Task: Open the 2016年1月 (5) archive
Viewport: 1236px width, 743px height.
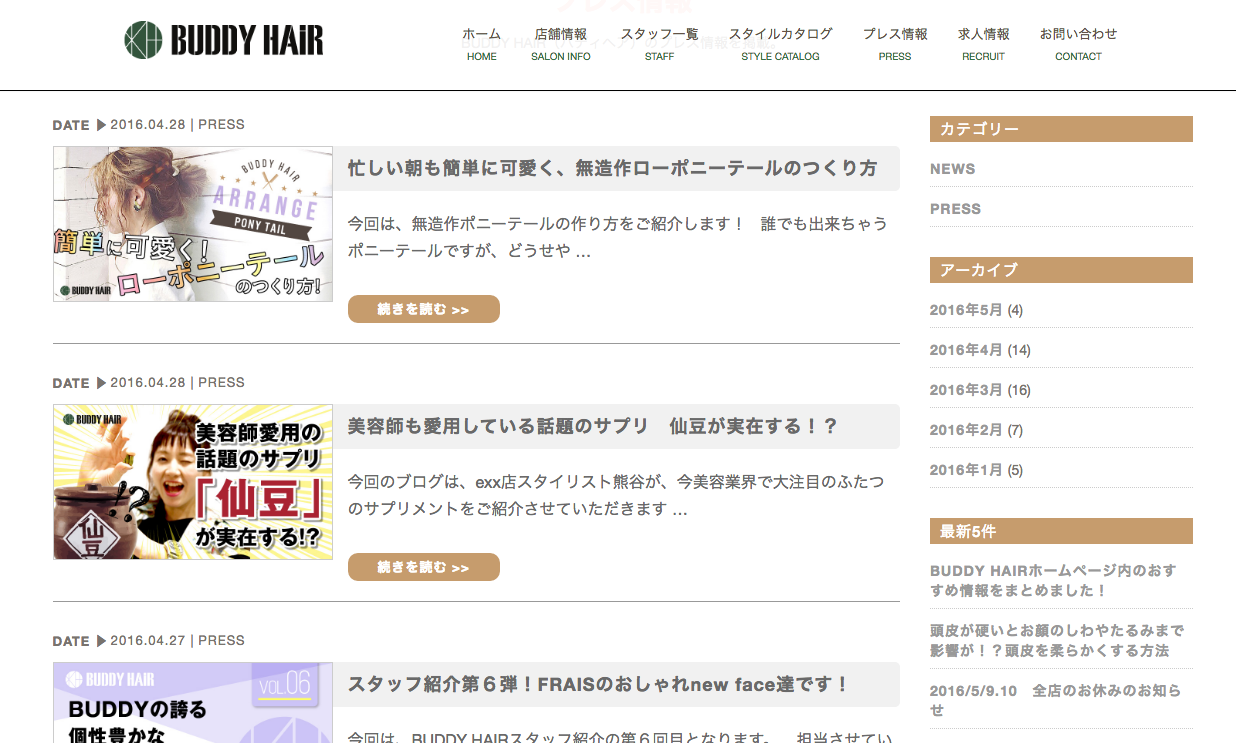Action: [x=976, y=470]
